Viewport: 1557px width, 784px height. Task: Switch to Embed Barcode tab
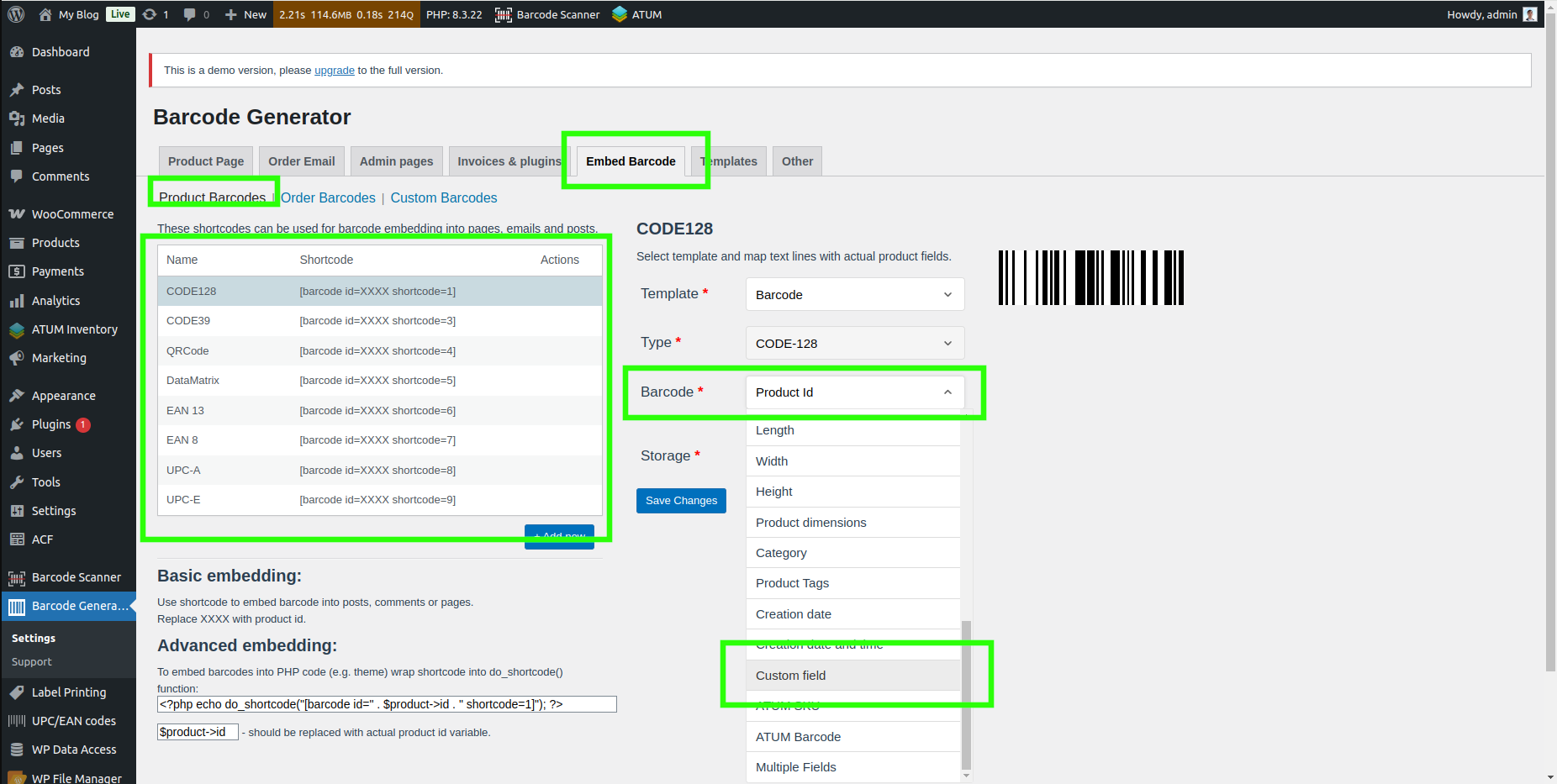pos(631,161)
